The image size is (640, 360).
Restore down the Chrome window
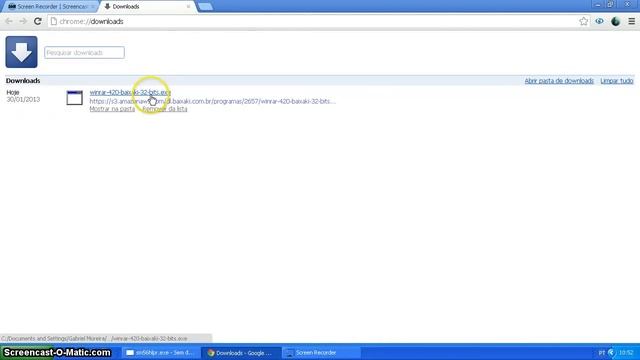[611, 4]
